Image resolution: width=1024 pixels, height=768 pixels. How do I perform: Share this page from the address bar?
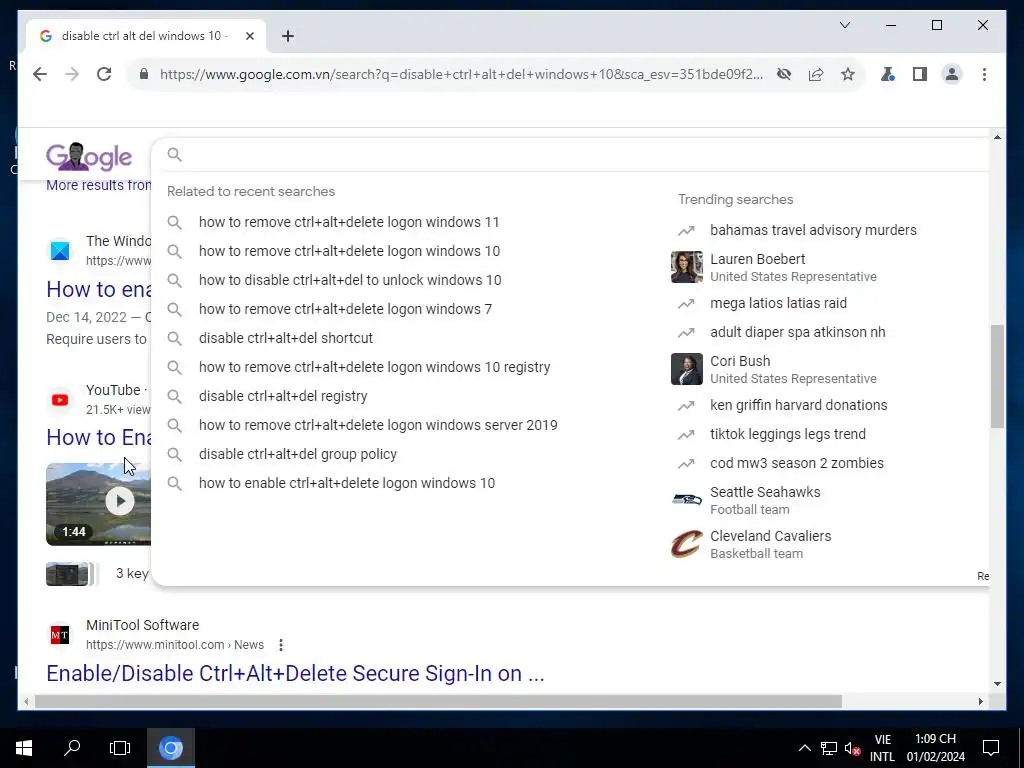point(816,74)
